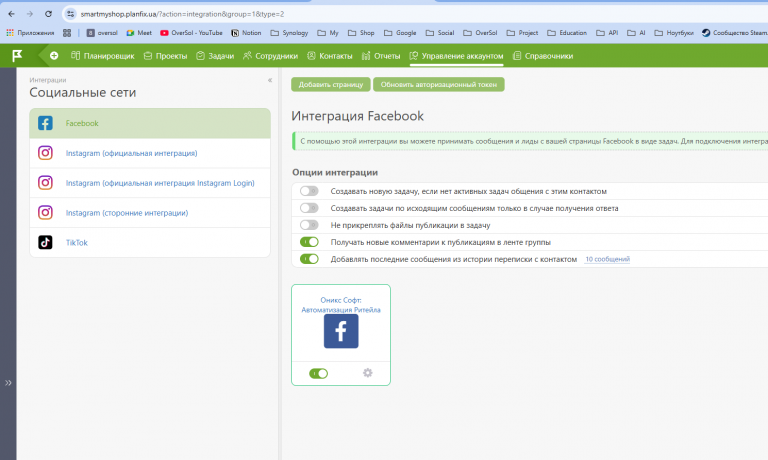
Task: Disable Добавлять последние сообщения toggle
Action: coord(309,259)
